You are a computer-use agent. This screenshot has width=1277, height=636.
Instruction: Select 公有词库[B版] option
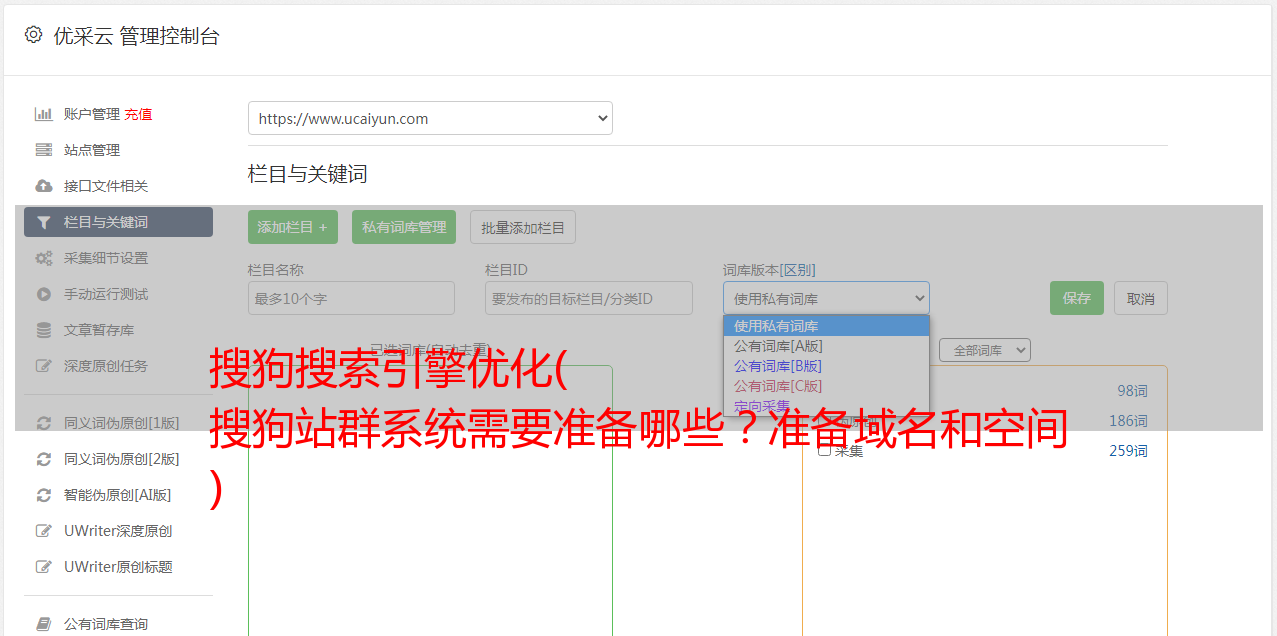(826, 366)
